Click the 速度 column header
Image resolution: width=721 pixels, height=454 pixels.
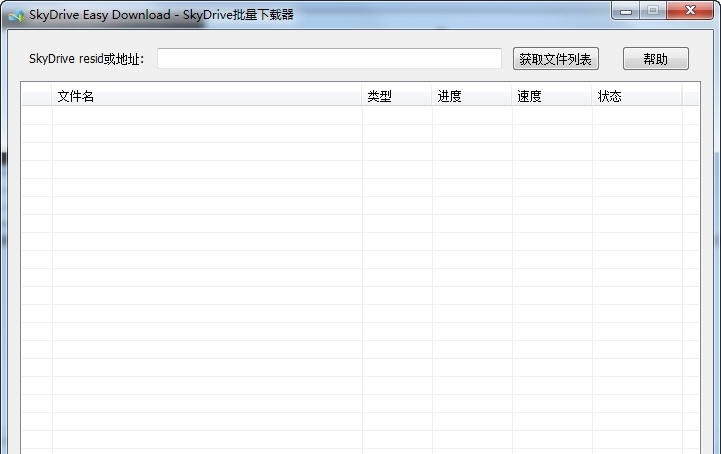(552, 96)
